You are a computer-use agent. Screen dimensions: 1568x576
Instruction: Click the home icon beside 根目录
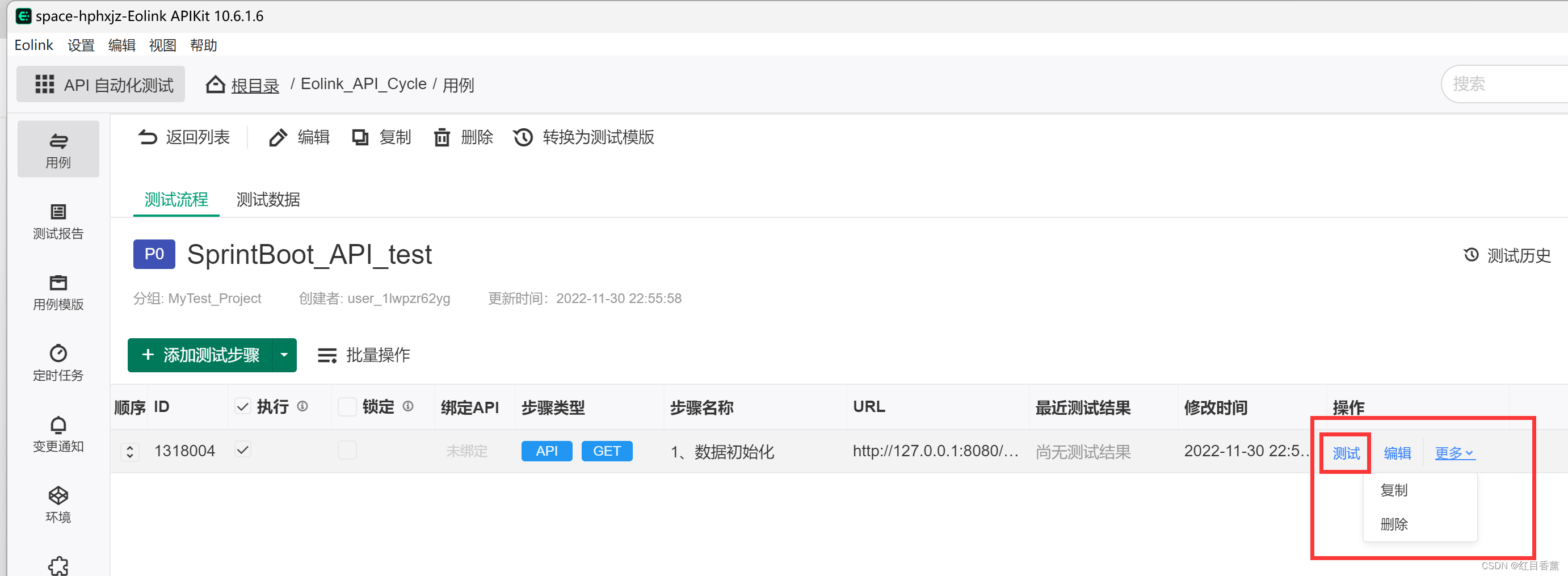click(x=216, y=84)
